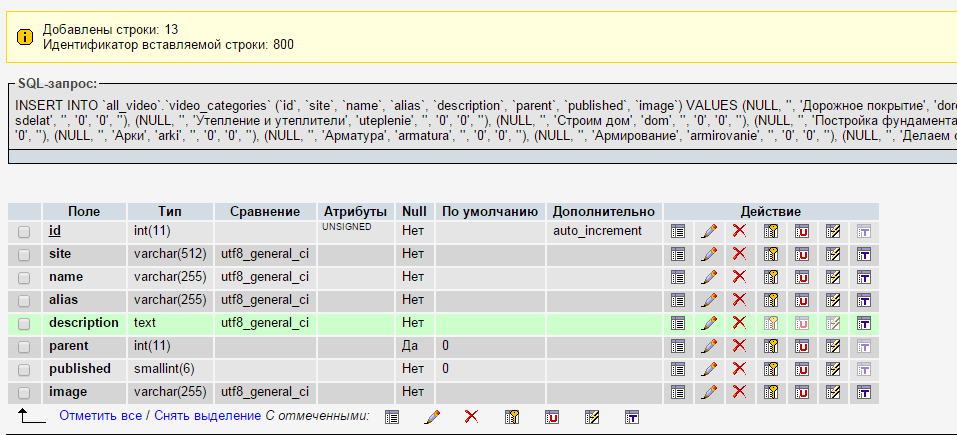Click the 'varchar(512)' type cell
The image size is (957, 435).
(170, 254)
